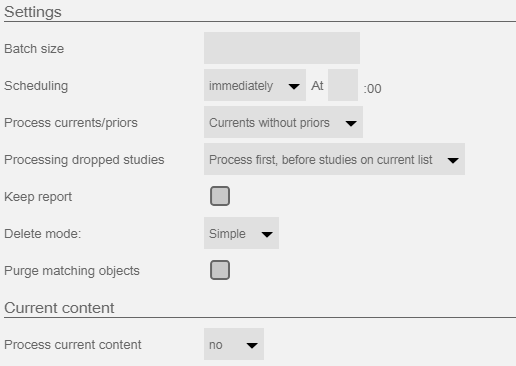Screen dimensions: 516x366
Task: Click the Settings section heading
Action: point(33,12)
